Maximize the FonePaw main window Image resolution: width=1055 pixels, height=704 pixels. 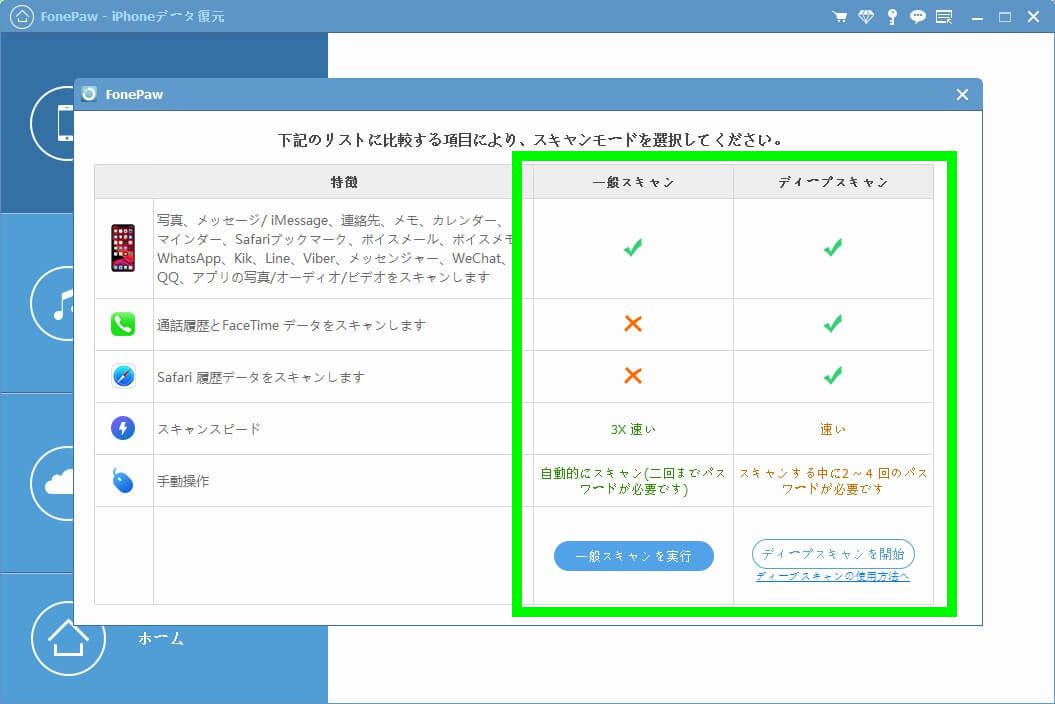tap(1005, 17)
